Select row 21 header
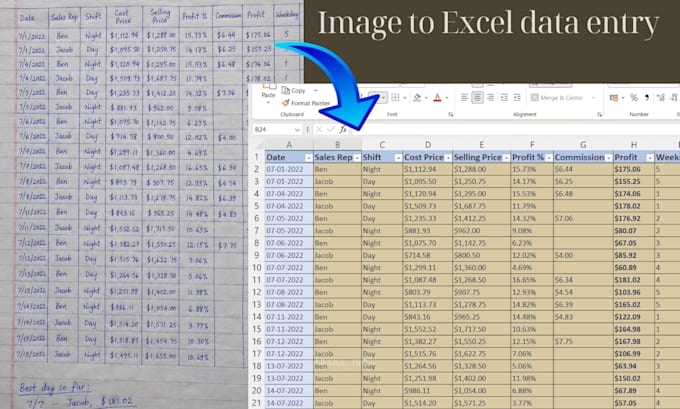This screenshot has height=409, width=680. click(x=257, y=403)
